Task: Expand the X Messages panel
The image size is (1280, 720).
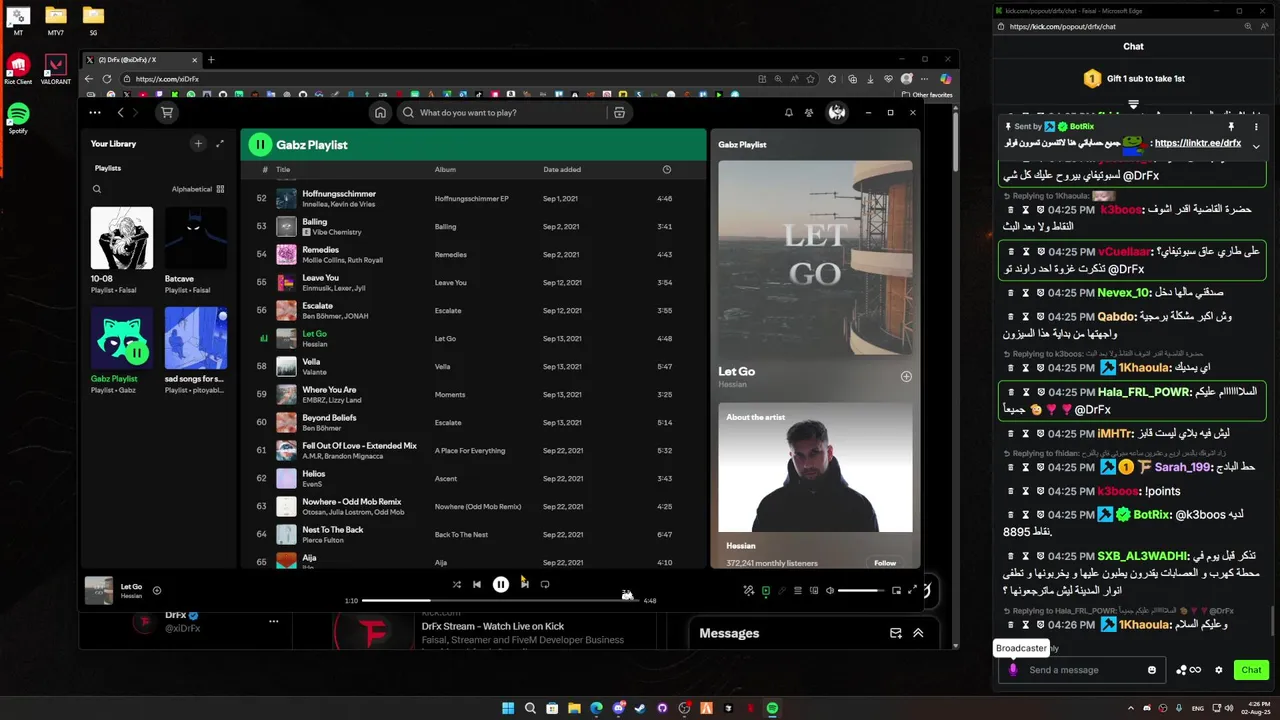Action: (x=918, y=633)
